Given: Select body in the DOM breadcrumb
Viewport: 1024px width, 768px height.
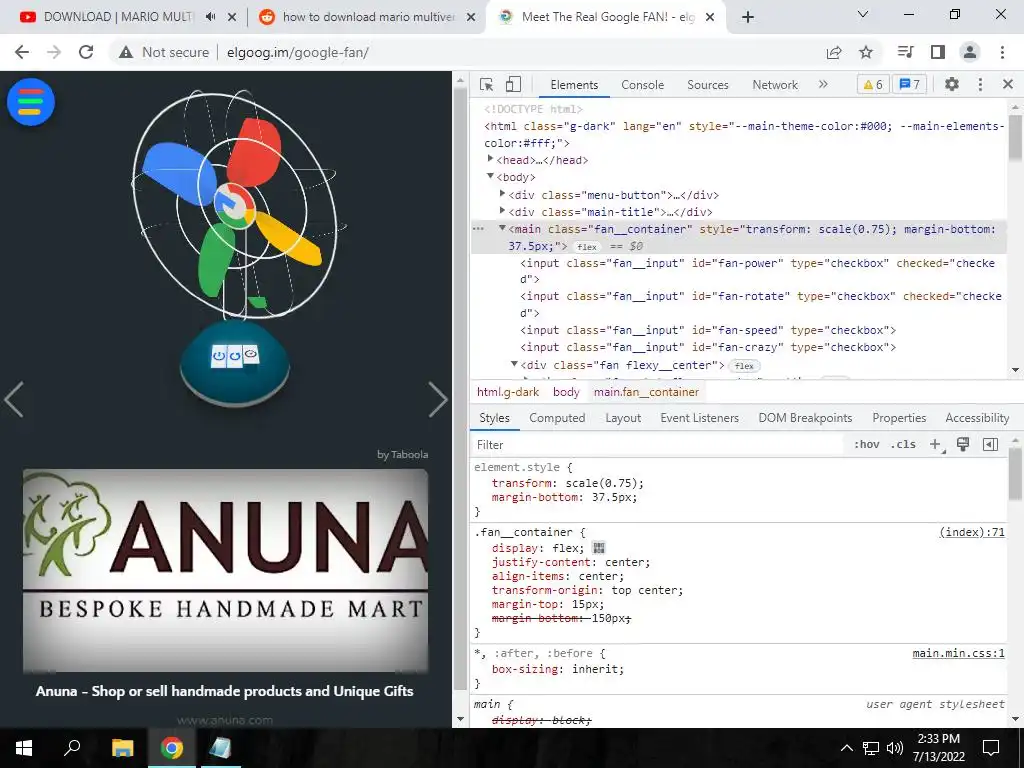Looking at the screenshot, I should coord(566,392).
